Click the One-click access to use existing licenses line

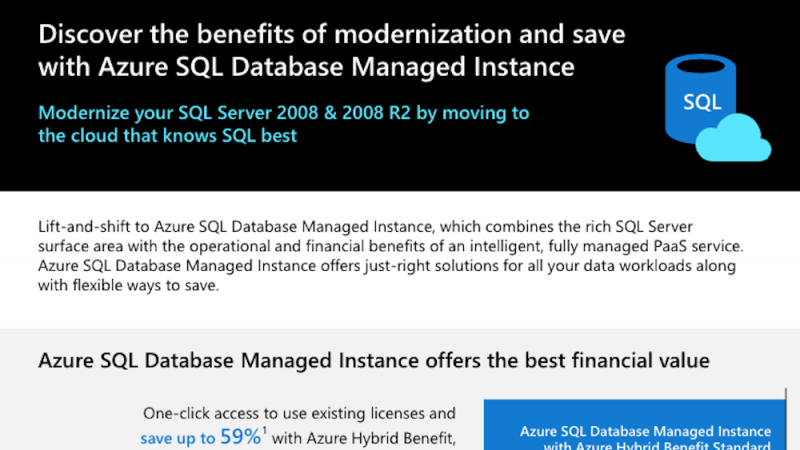coord(299,413)
